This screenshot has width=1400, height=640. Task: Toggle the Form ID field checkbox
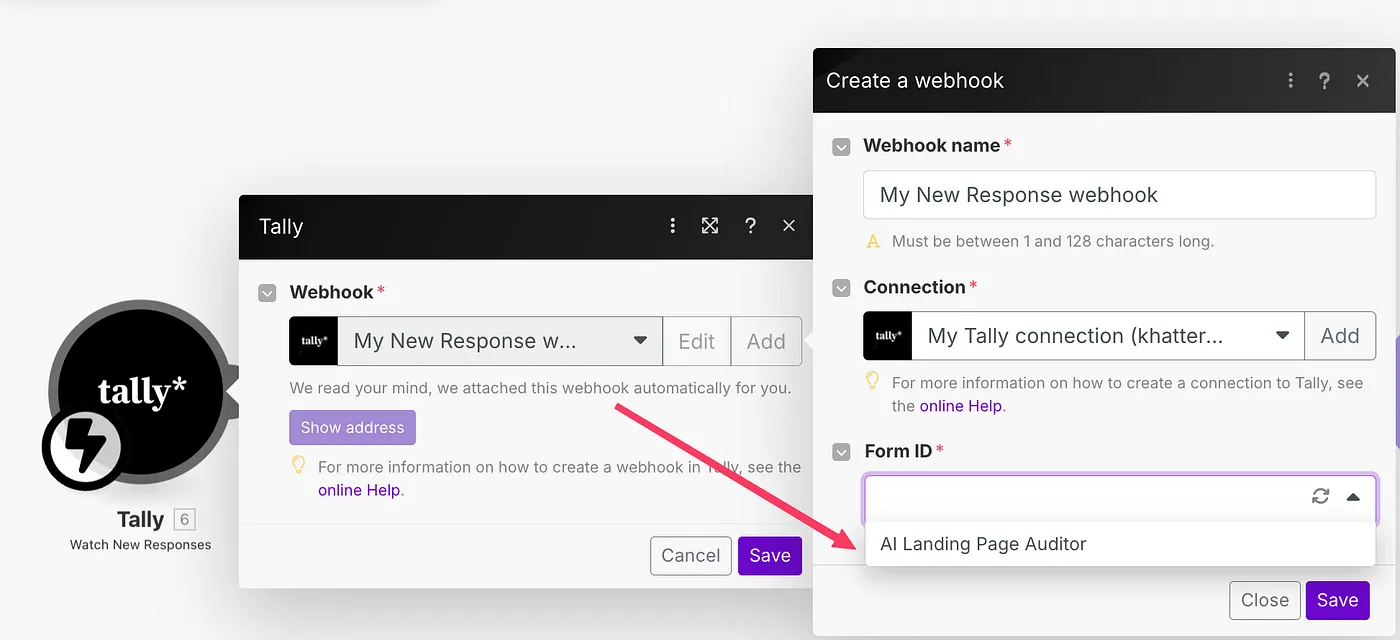coord(842,452)
